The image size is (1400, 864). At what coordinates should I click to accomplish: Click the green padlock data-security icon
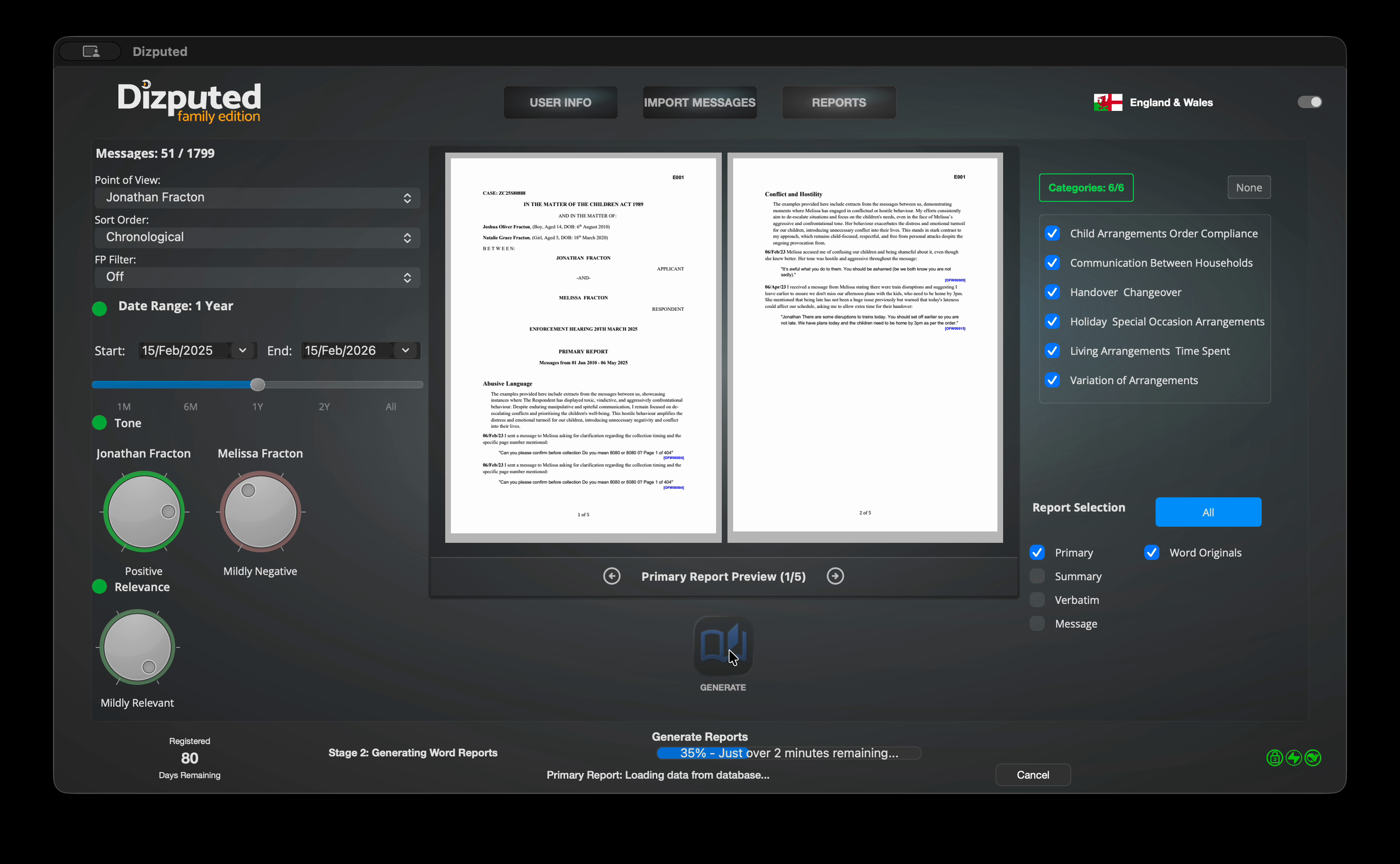point(1275,758)
